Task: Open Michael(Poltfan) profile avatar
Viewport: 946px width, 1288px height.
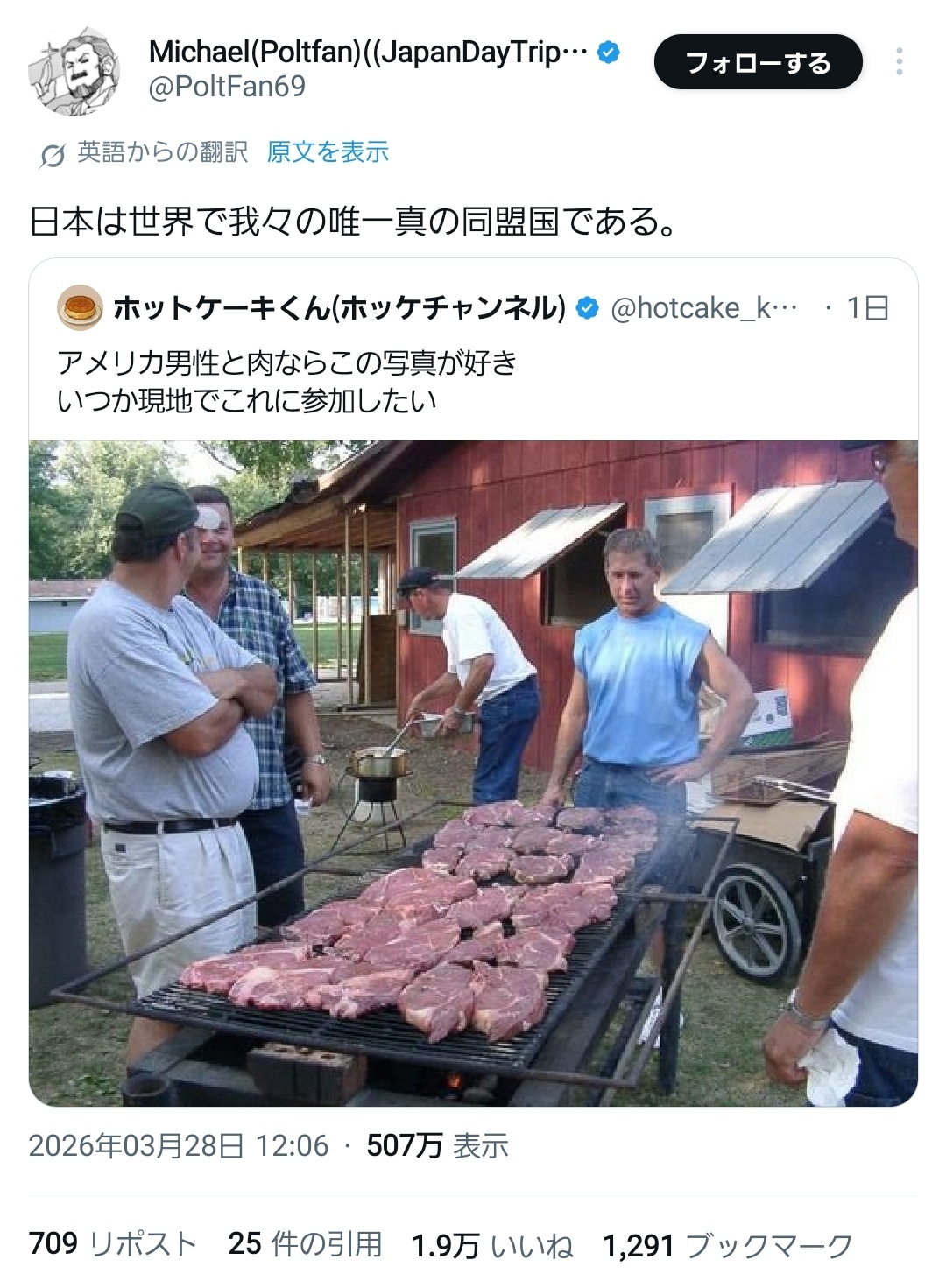Action: [x=74, y=72]
